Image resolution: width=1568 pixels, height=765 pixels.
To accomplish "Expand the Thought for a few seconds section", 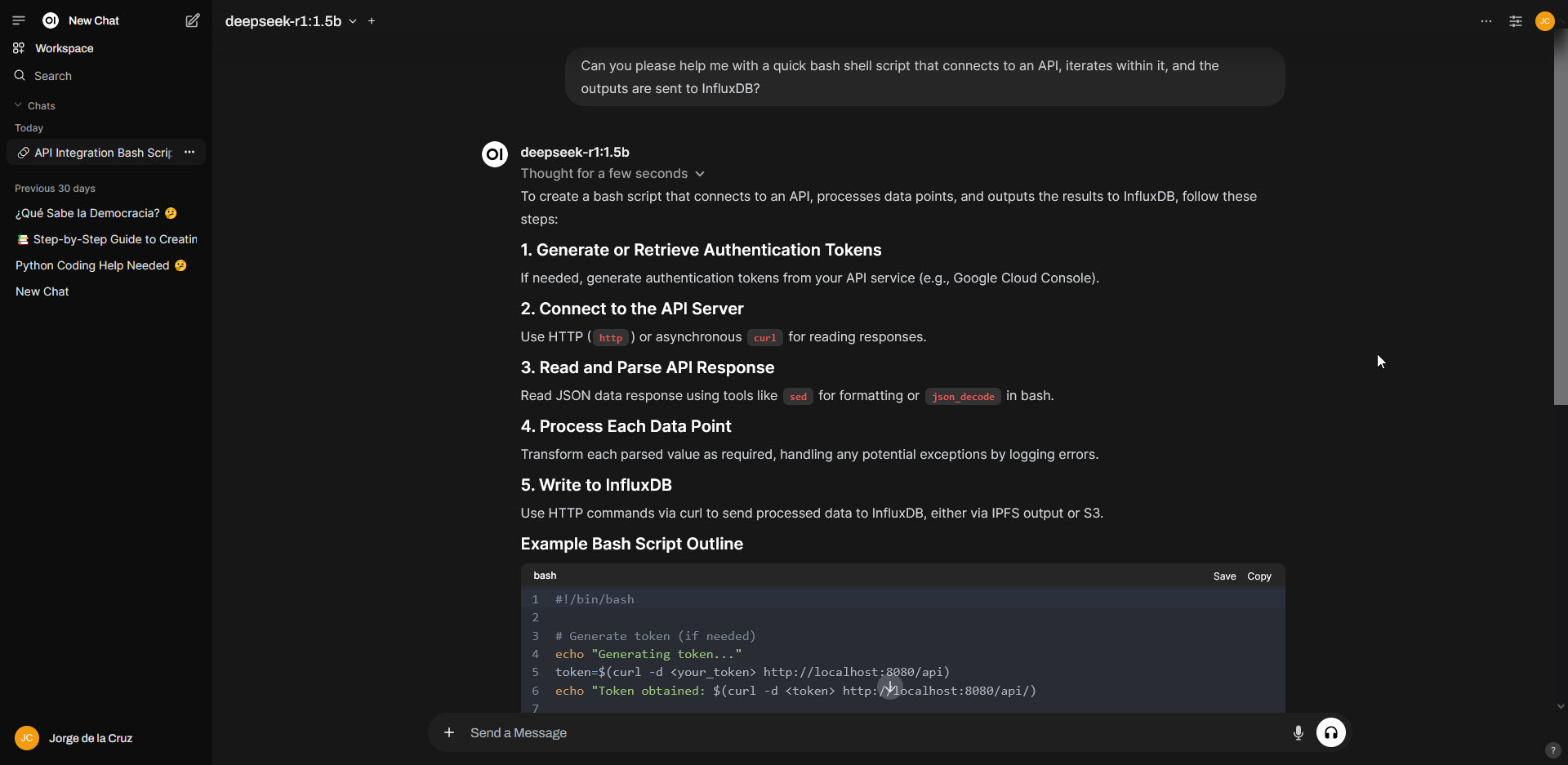I will [612, 173].
